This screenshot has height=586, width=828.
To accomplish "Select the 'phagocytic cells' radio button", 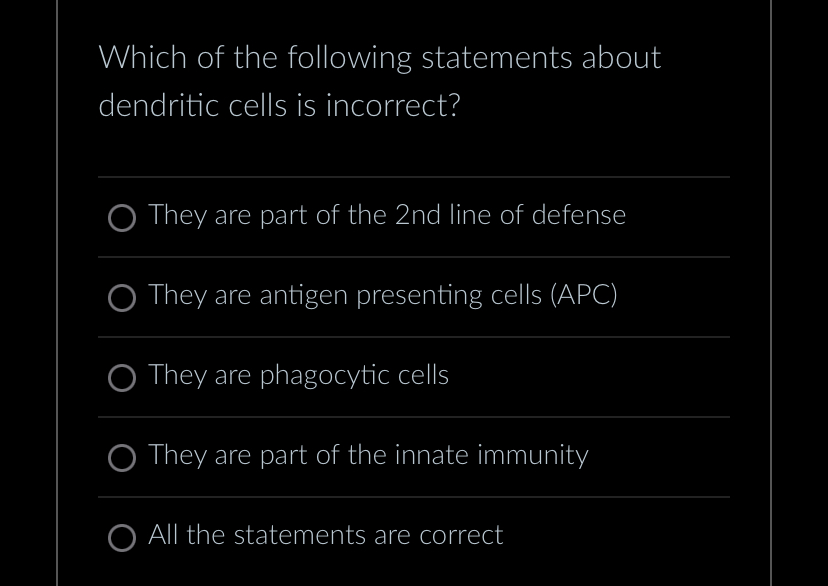I will (121, 378).
